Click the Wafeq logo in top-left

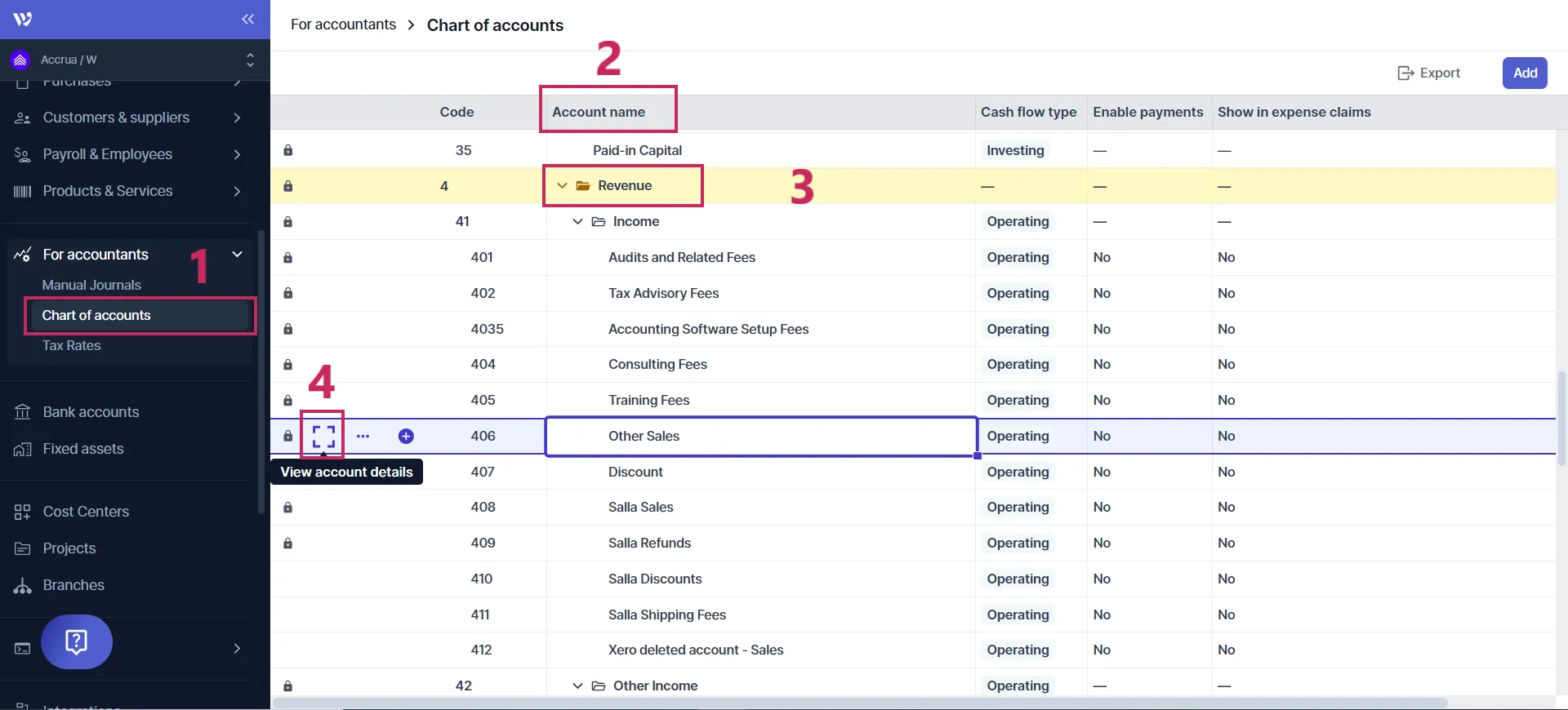[x=23, y=20]
